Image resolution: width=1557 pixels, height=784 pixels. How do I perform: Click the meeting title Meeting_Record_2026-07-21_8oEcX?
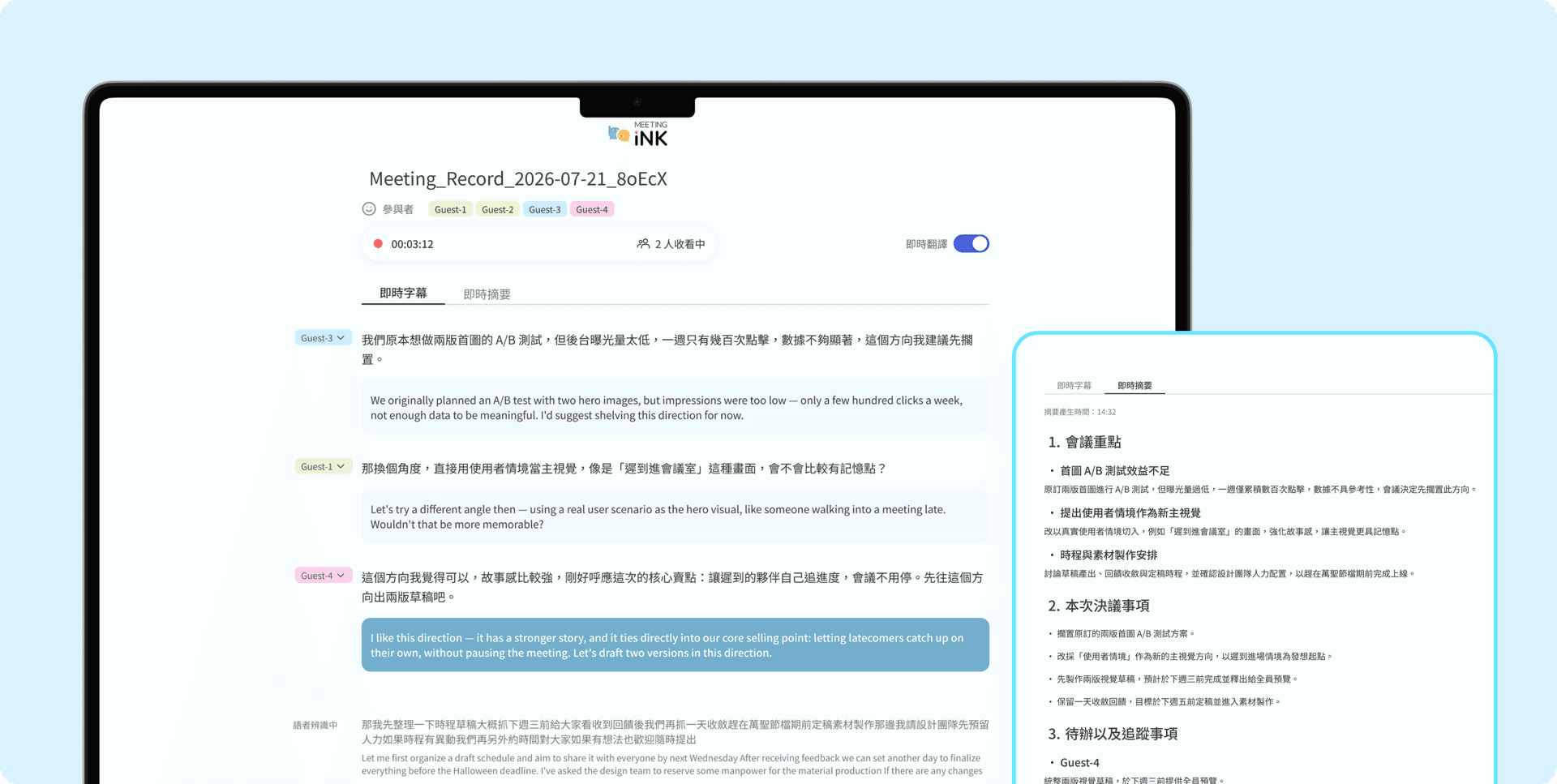click(x=518, y=179)
